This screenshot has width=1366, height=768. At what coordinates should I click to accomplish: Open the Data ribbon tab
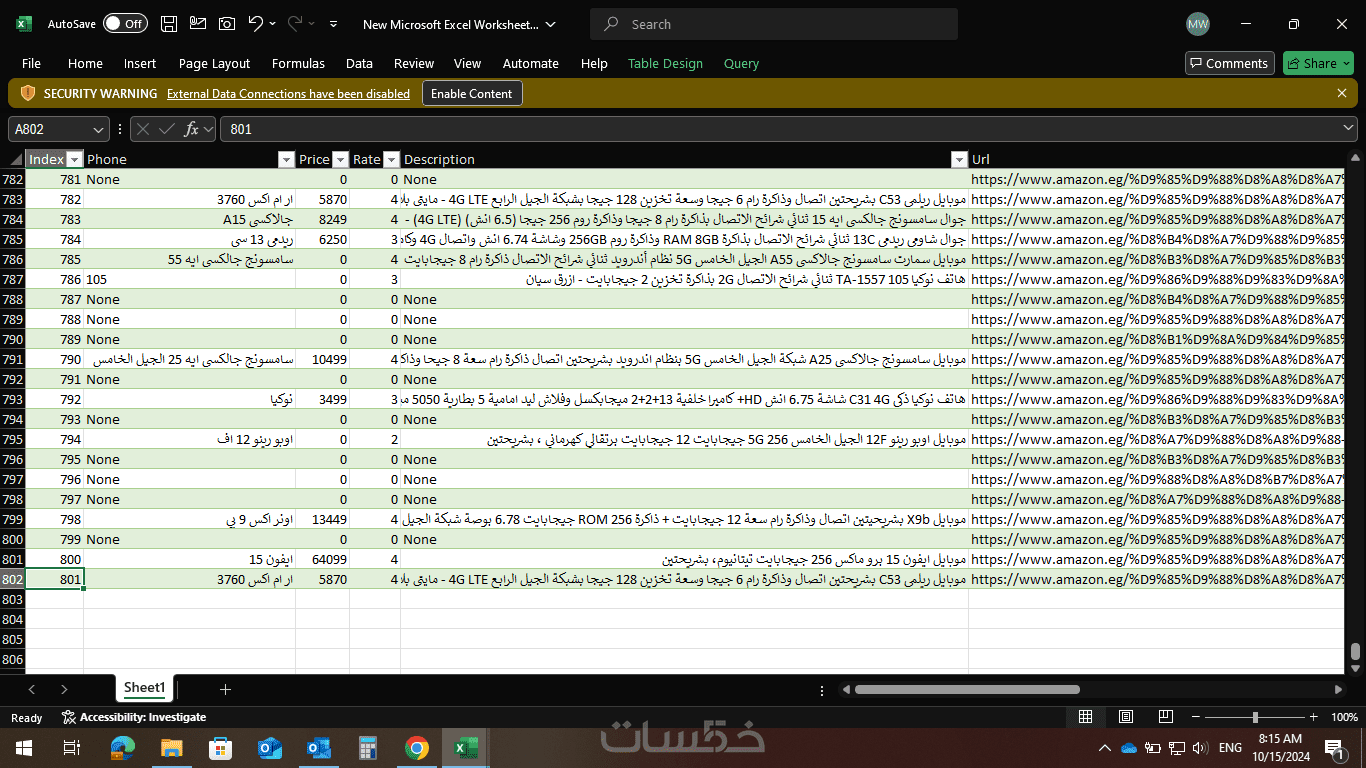(359, 63)
